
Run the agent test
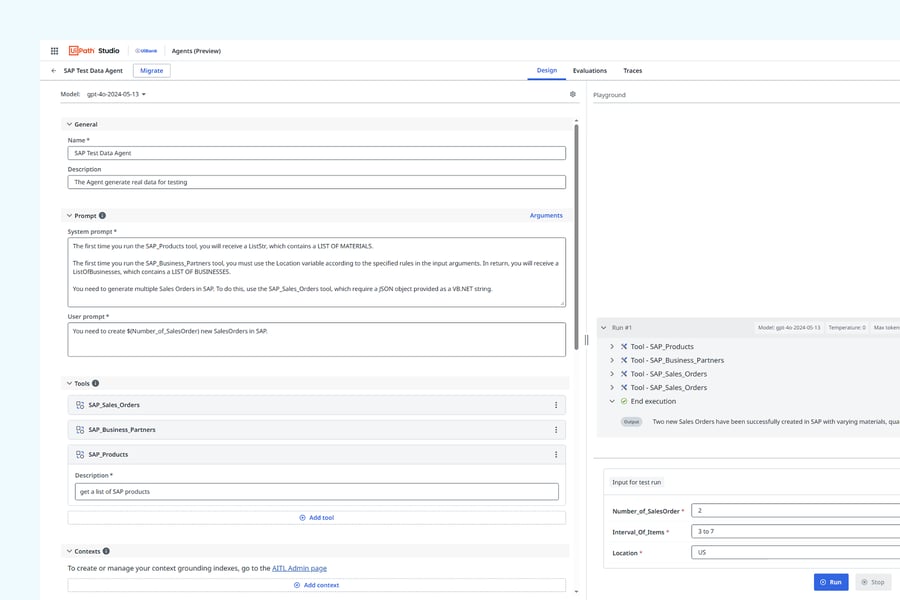click(831, 582)
